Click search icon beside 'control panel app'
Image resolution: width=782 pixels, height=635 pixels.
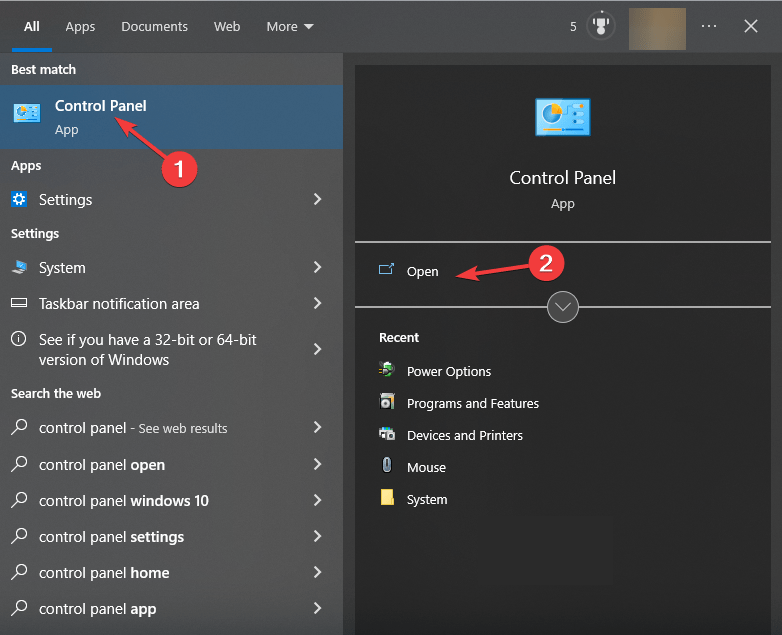(19, 608)
